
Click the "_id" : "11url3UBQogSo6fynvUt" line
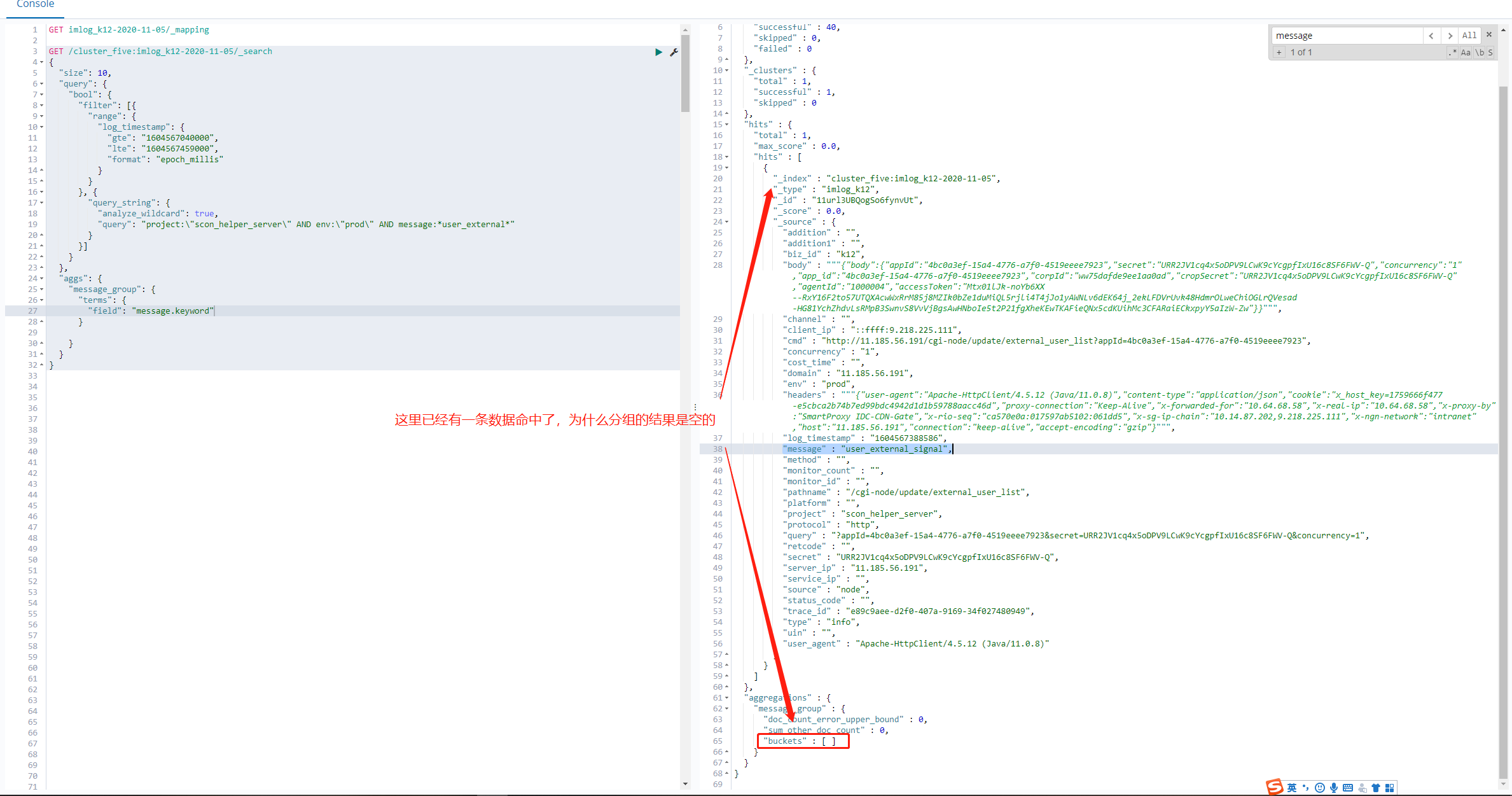pyautogui.click(x=848, y=200)
